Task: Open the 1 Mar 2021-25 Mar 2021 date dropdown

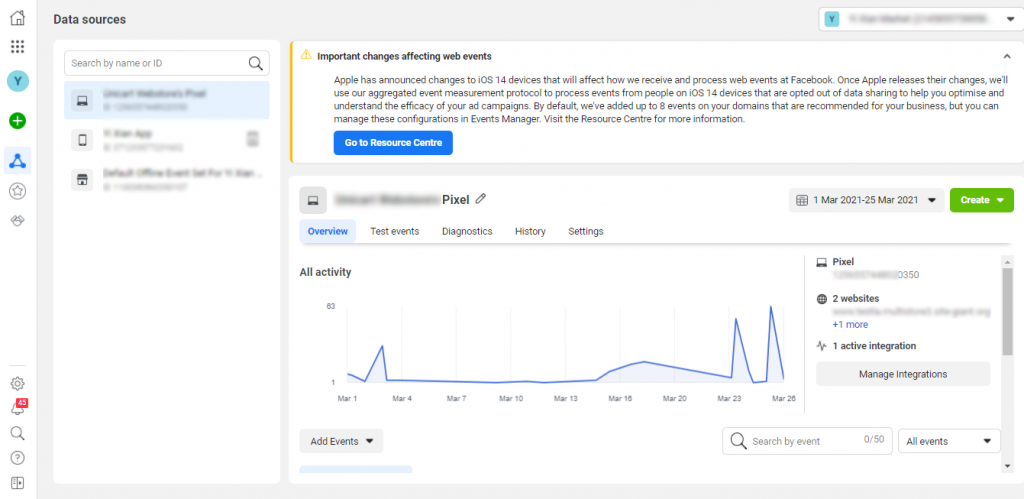Action: (x=866, y=200)
